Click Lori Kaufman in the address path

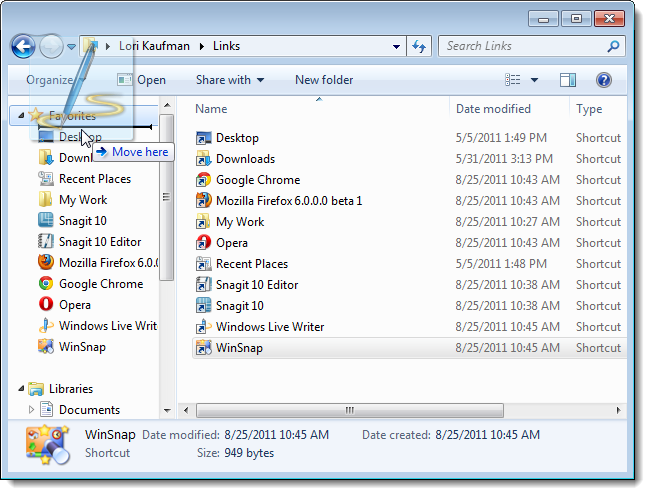(154, 46)
